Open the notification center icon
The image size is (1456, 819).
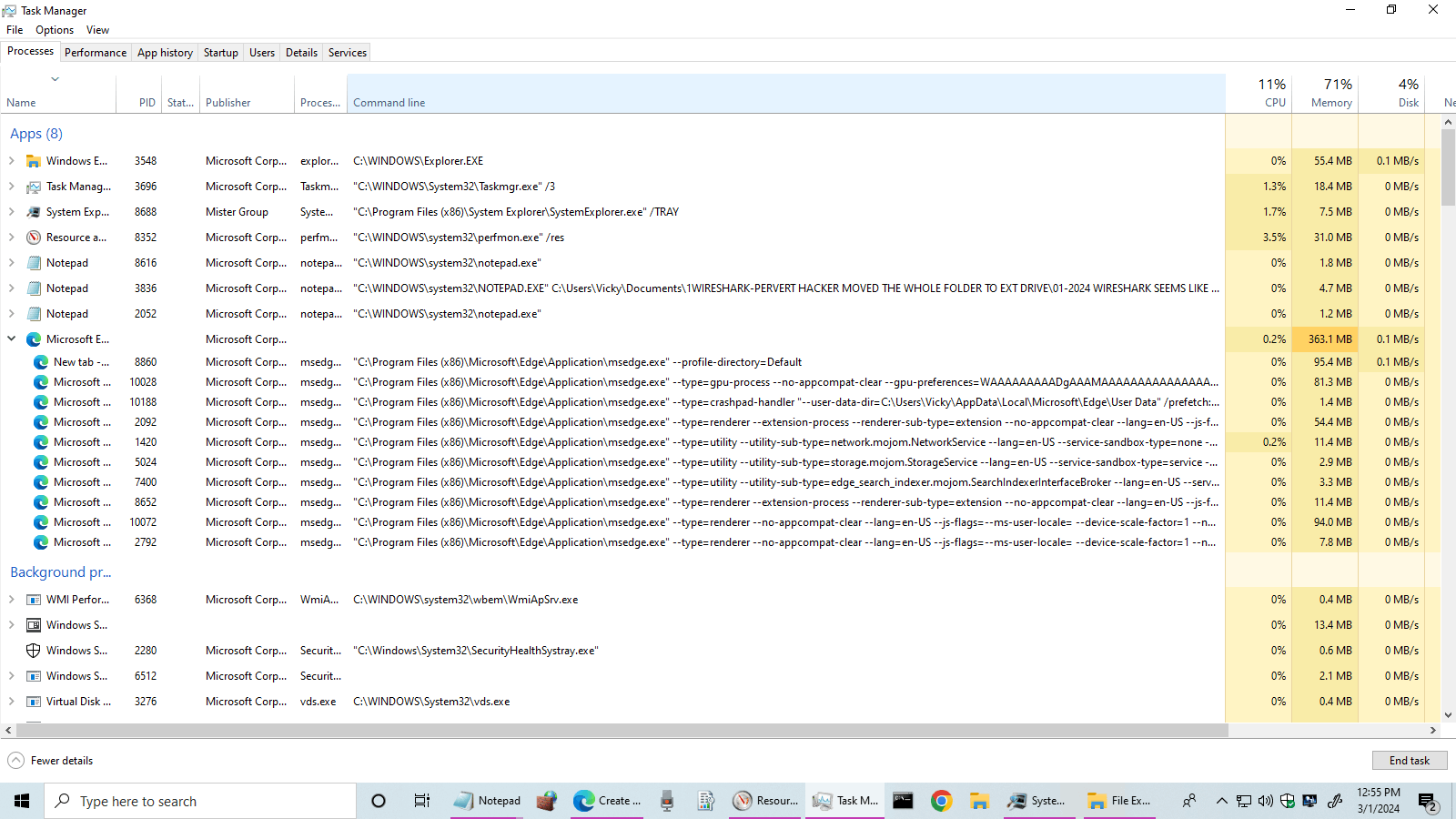tap(1428, 801)
